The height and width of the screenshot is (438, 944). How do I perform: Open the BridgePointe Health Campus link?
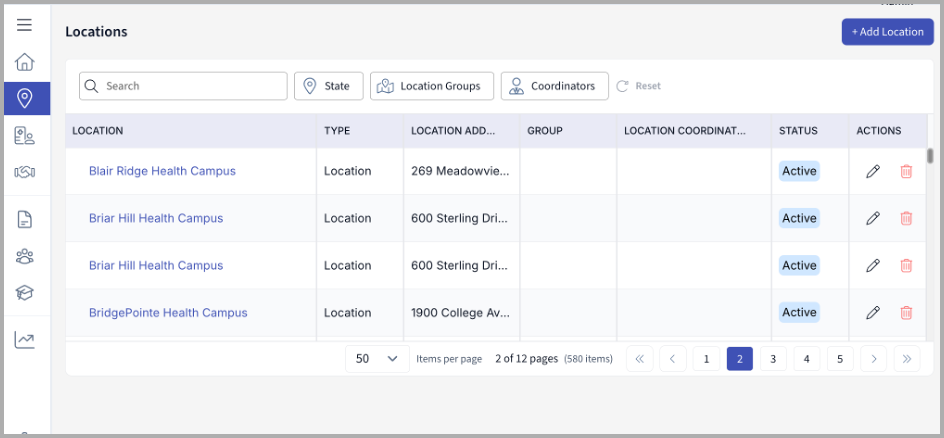point(168,313)
